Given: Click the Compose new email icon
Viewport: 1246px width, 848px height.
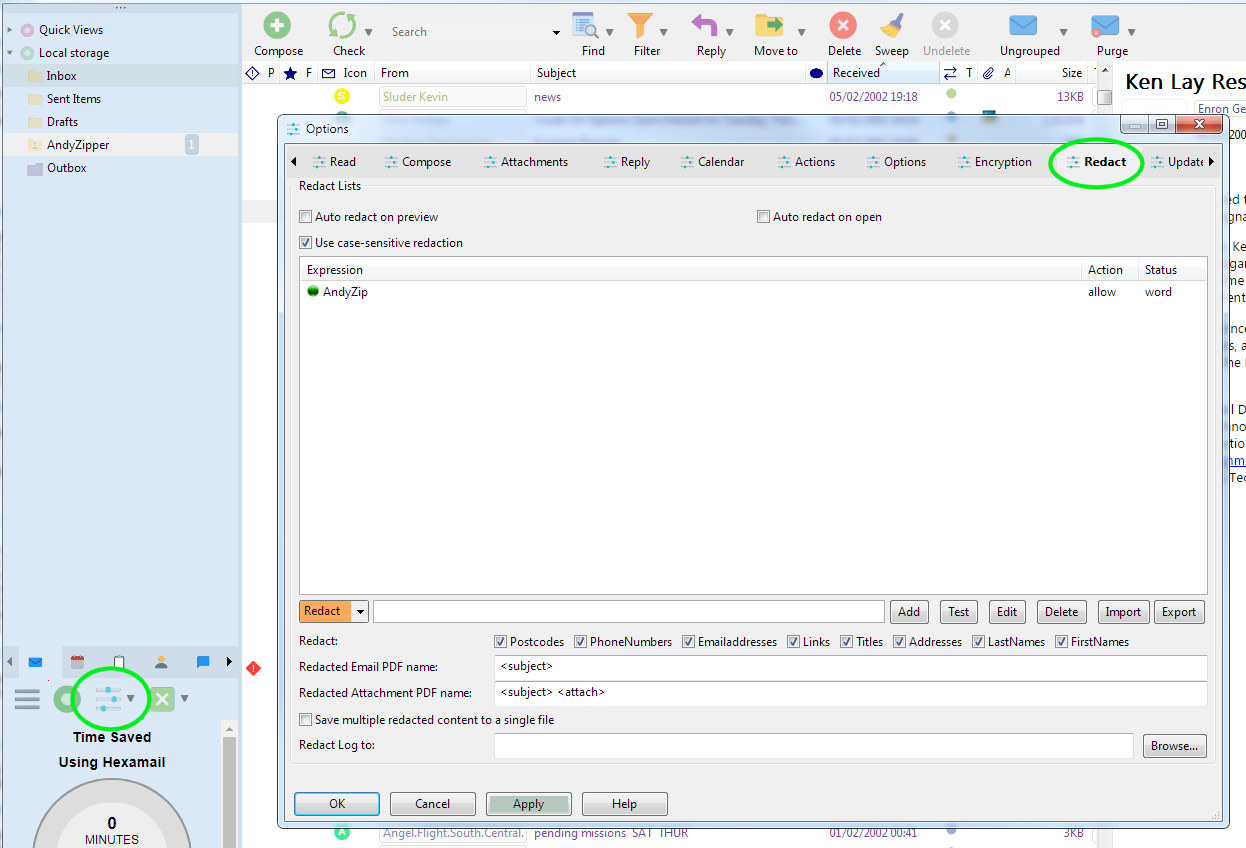Looking at the screenshot, I should click(277, 26).
